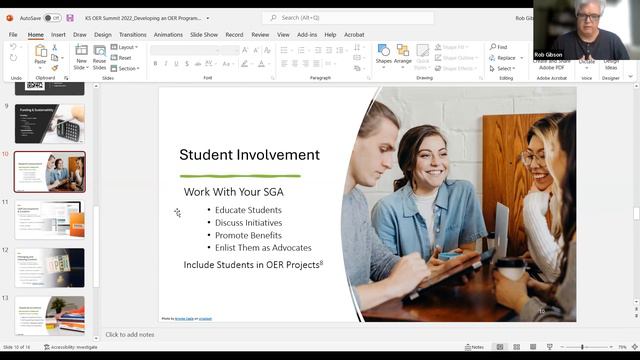The width and height of the screenshot is (640, 360).
Task: Click the Reuse Slides icon
Action: 99,50
